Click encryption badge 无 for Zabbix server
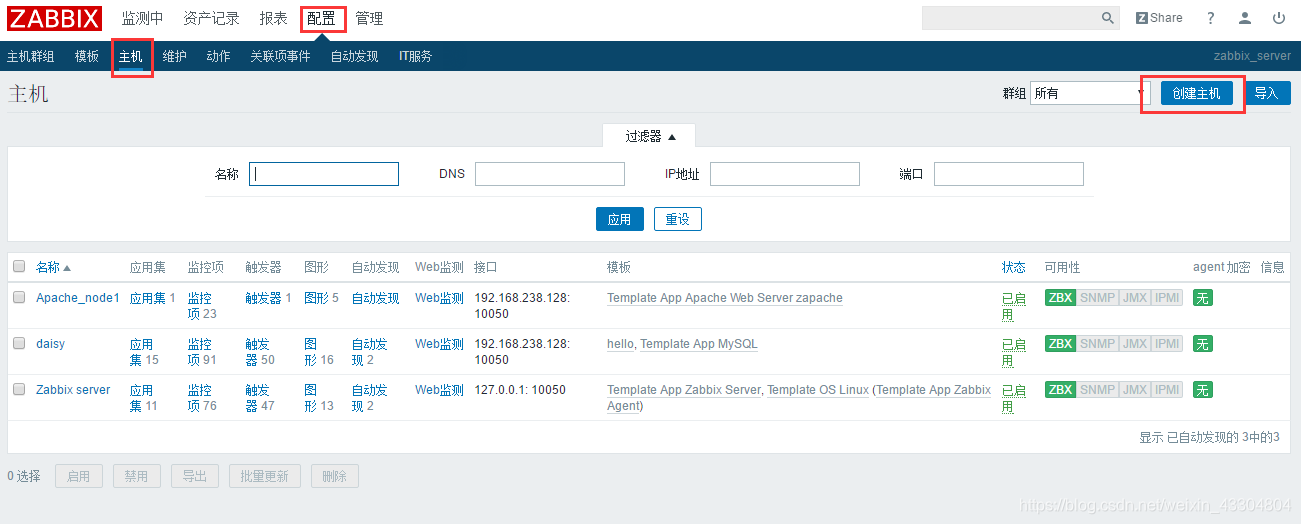This screenshot has height=524, width=1301. coord(1203,390)
